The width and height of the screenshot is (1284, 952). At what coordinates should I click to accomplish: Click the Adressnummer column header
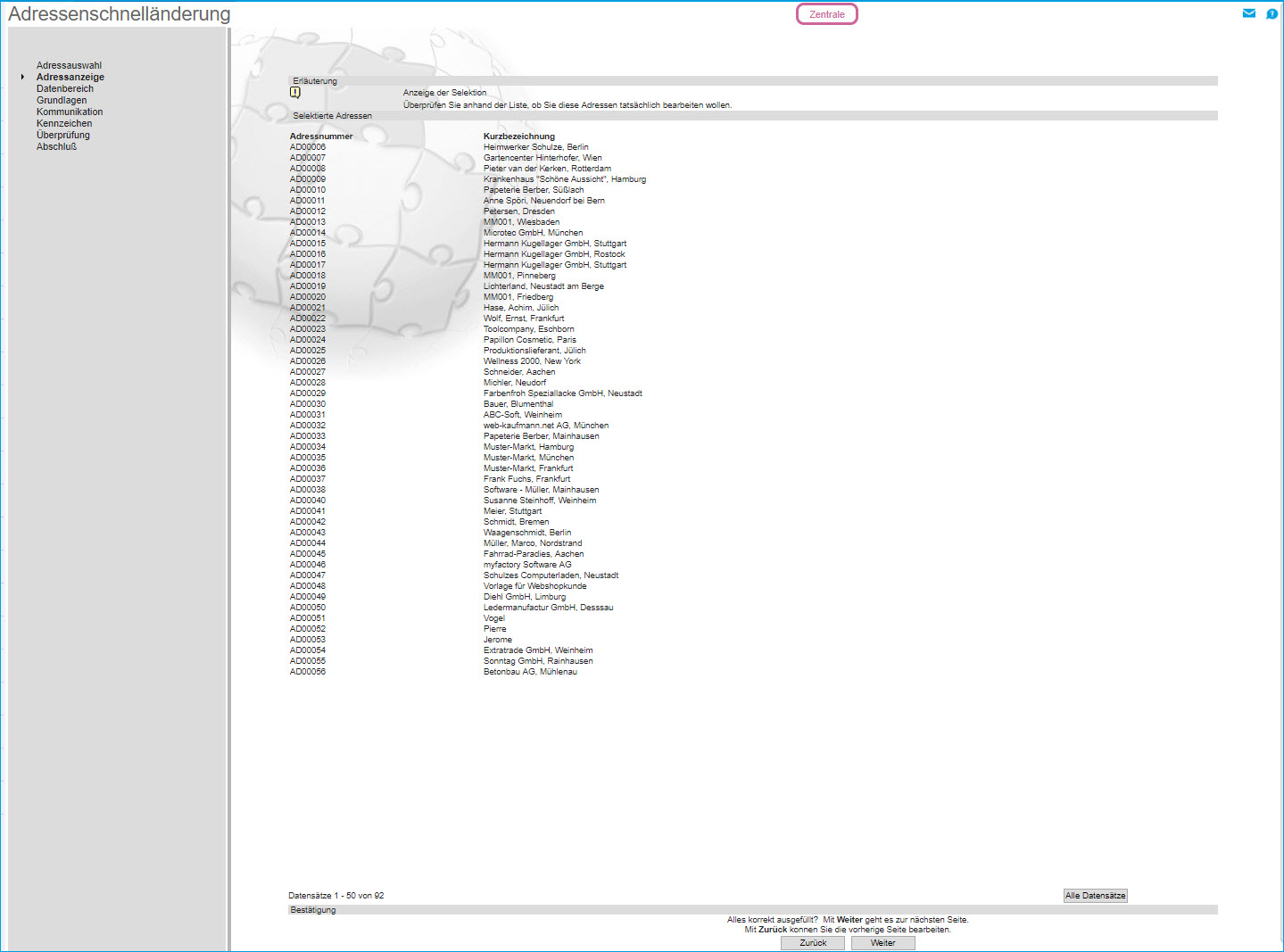321,137
